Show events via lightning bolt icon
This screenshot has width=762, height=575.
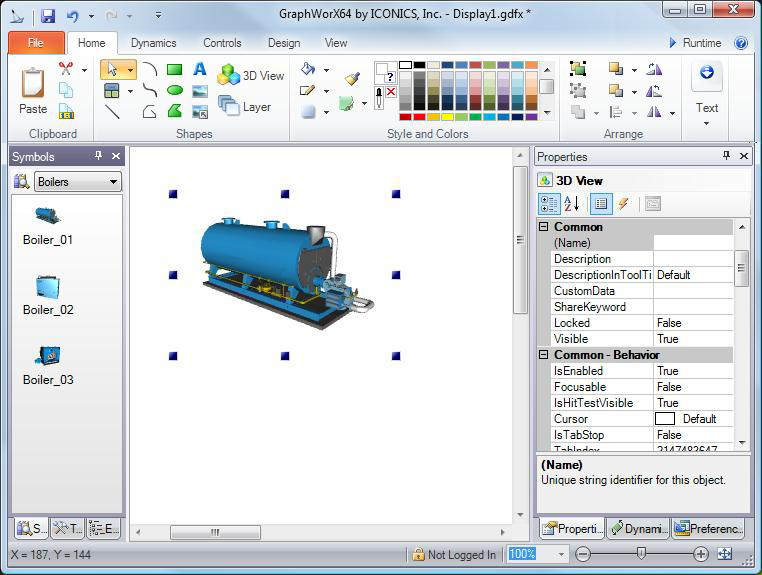[x=624, y=204]
